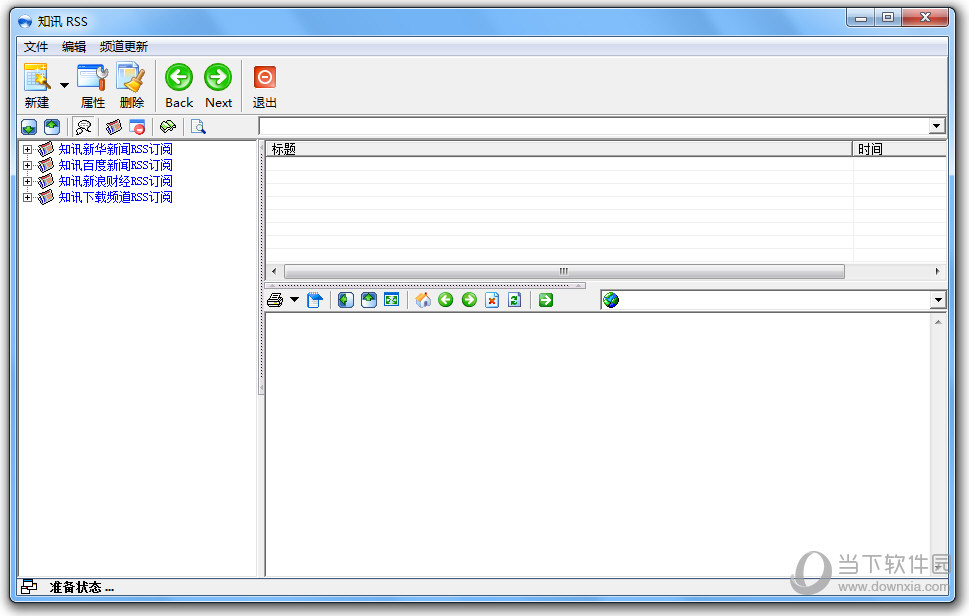Click the article list horizontal scrollbar thumb

click(564, 271)
